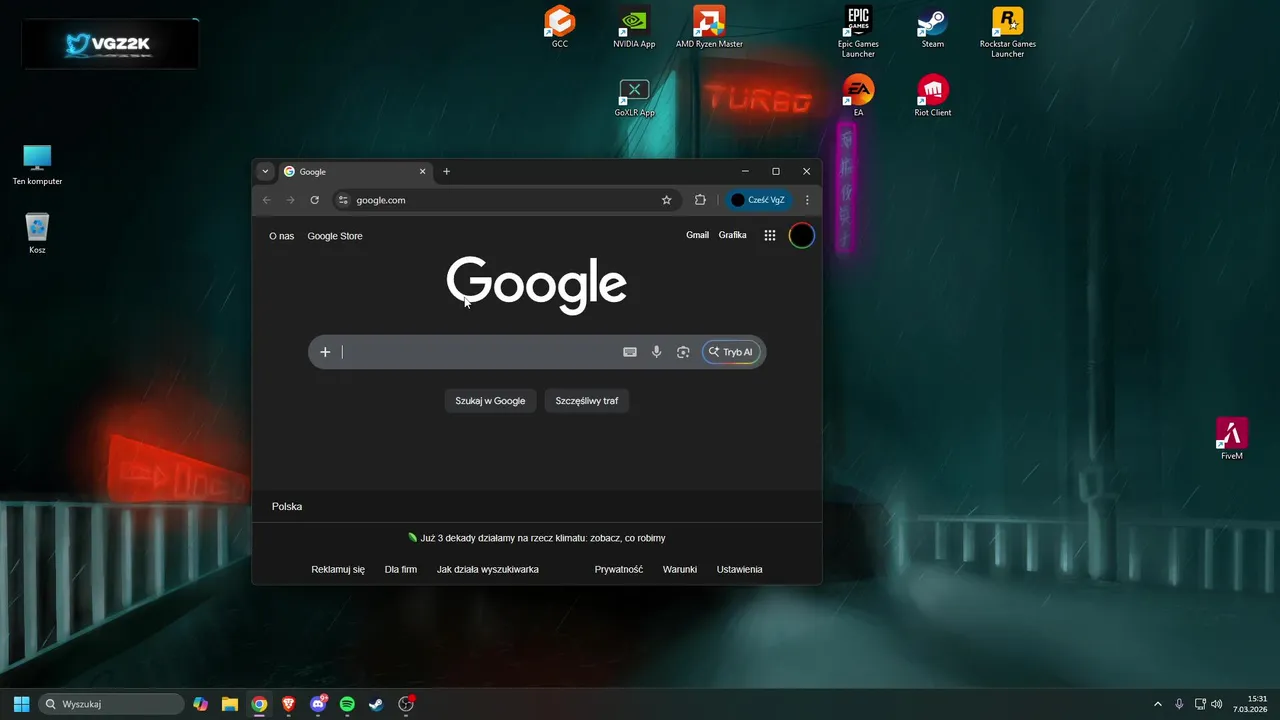
Task: Close the Google tab
Action: click(x=422, y=171)
